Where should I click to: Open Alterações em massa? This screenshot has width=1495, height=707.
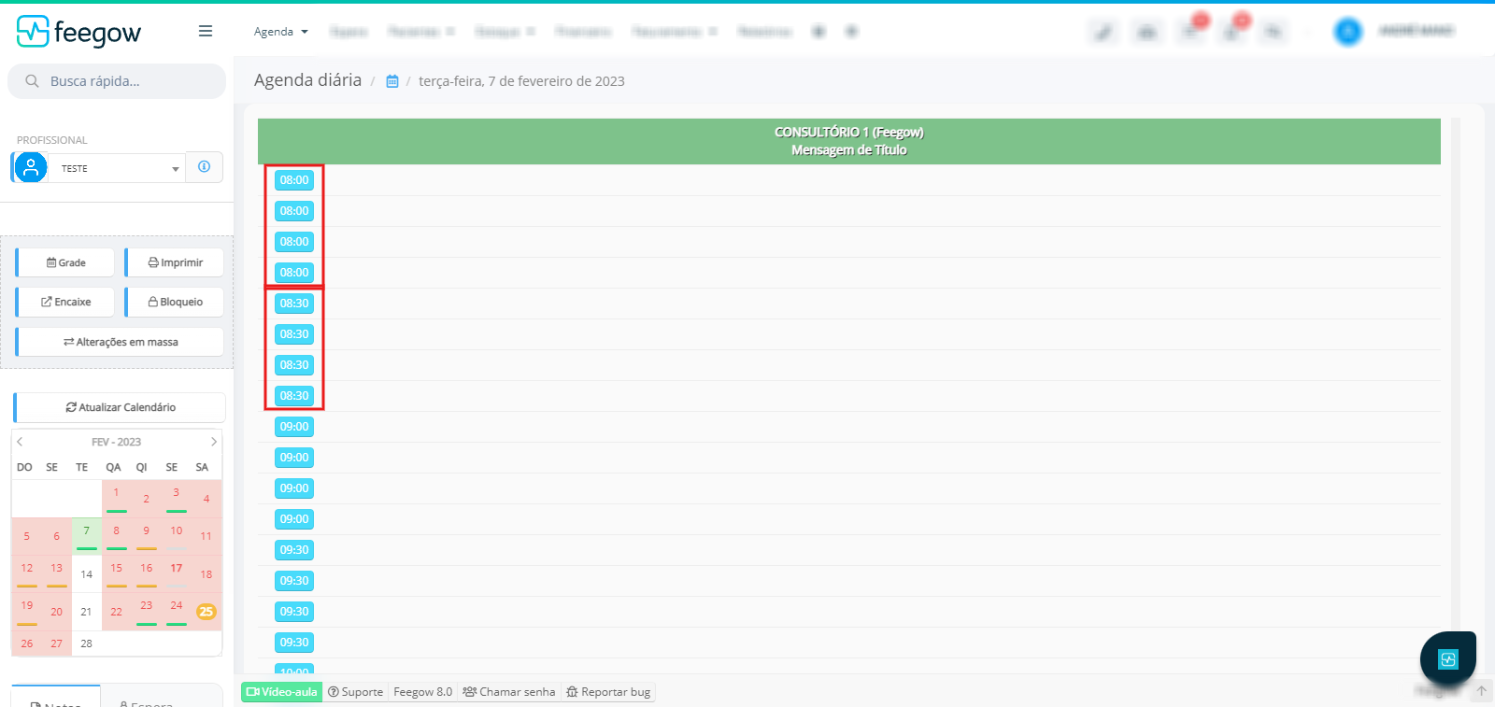pyautogui.click(x=119, y=341)
